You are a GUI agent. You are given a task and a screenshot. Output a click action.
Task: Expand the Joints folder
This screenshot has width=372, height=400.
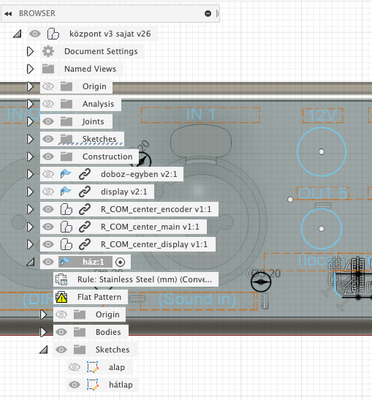pyautogui.click(x=30, y=122)
